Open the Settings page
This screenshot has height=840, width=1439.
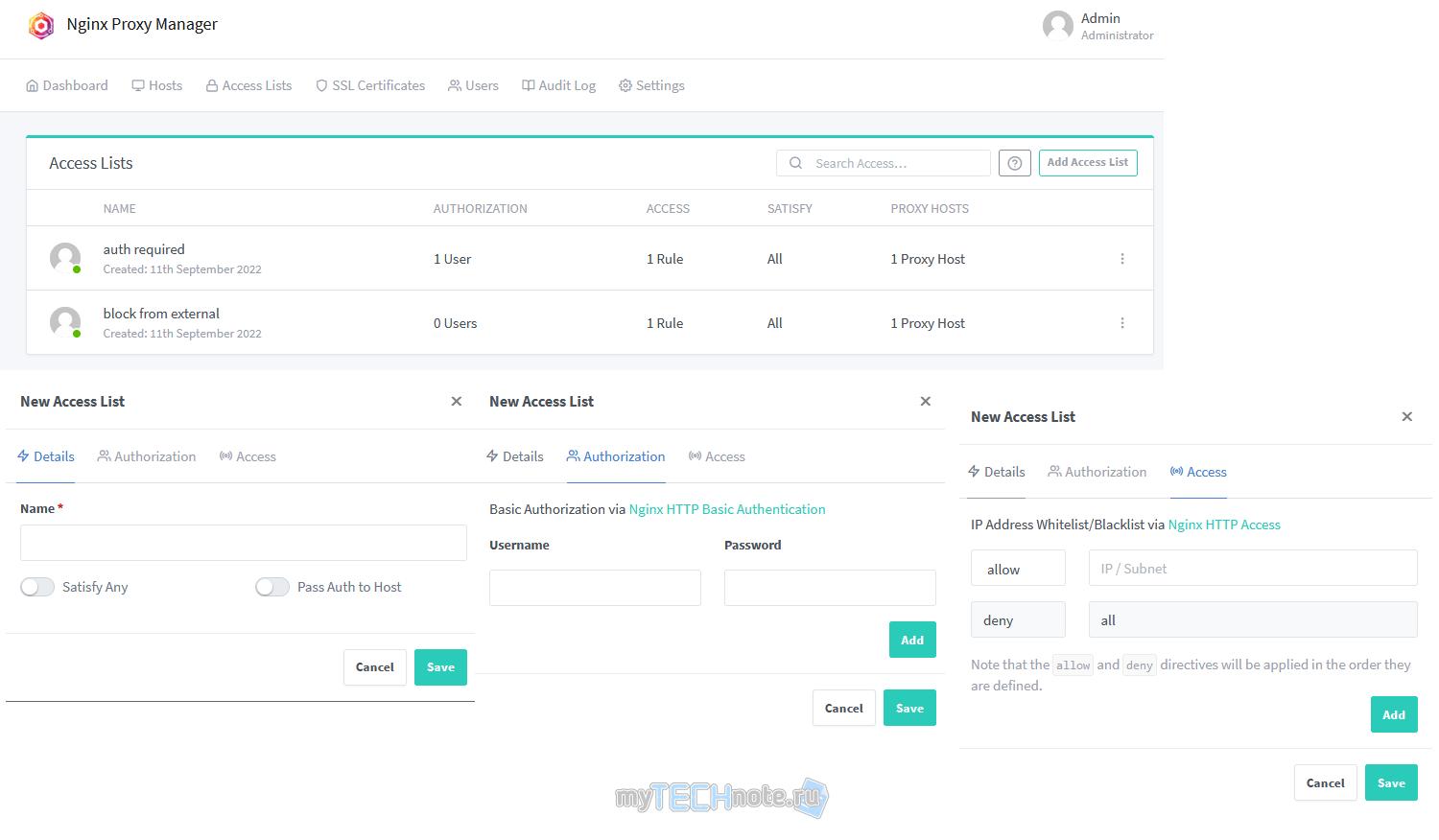(x=651, y=85)
